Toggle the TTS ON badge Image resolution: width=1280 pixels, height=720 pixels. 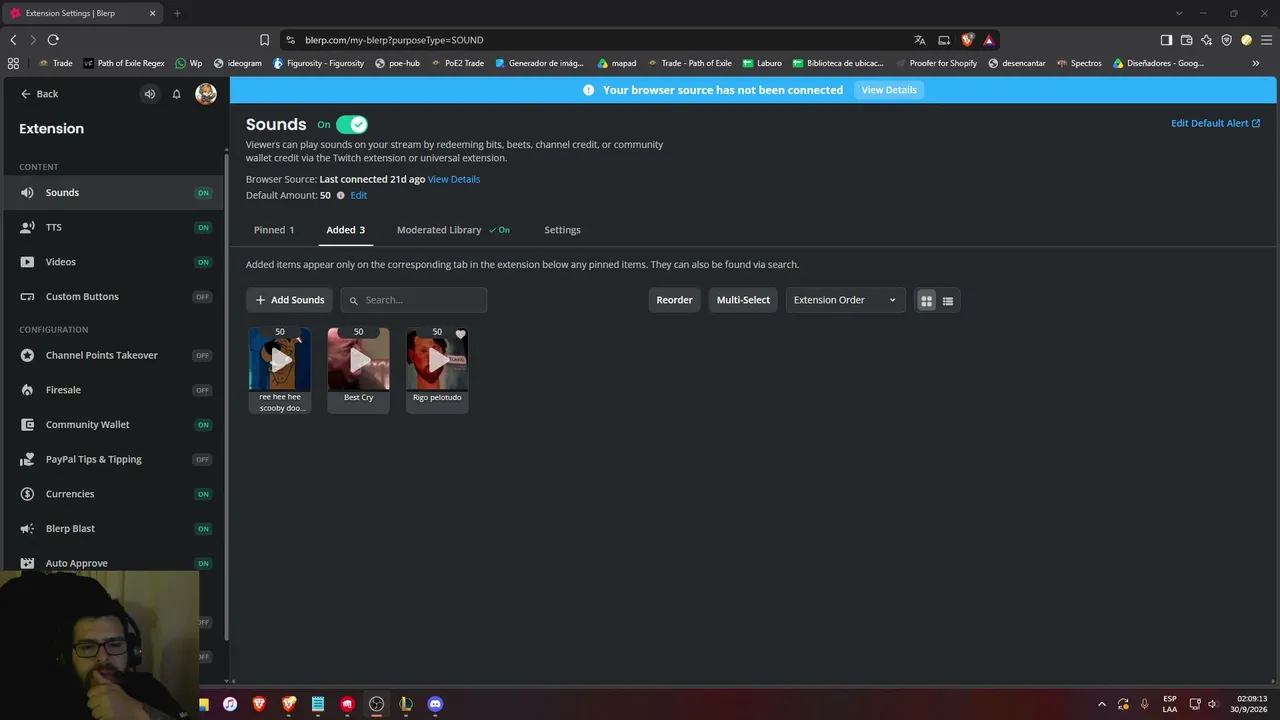pos(203,228)
